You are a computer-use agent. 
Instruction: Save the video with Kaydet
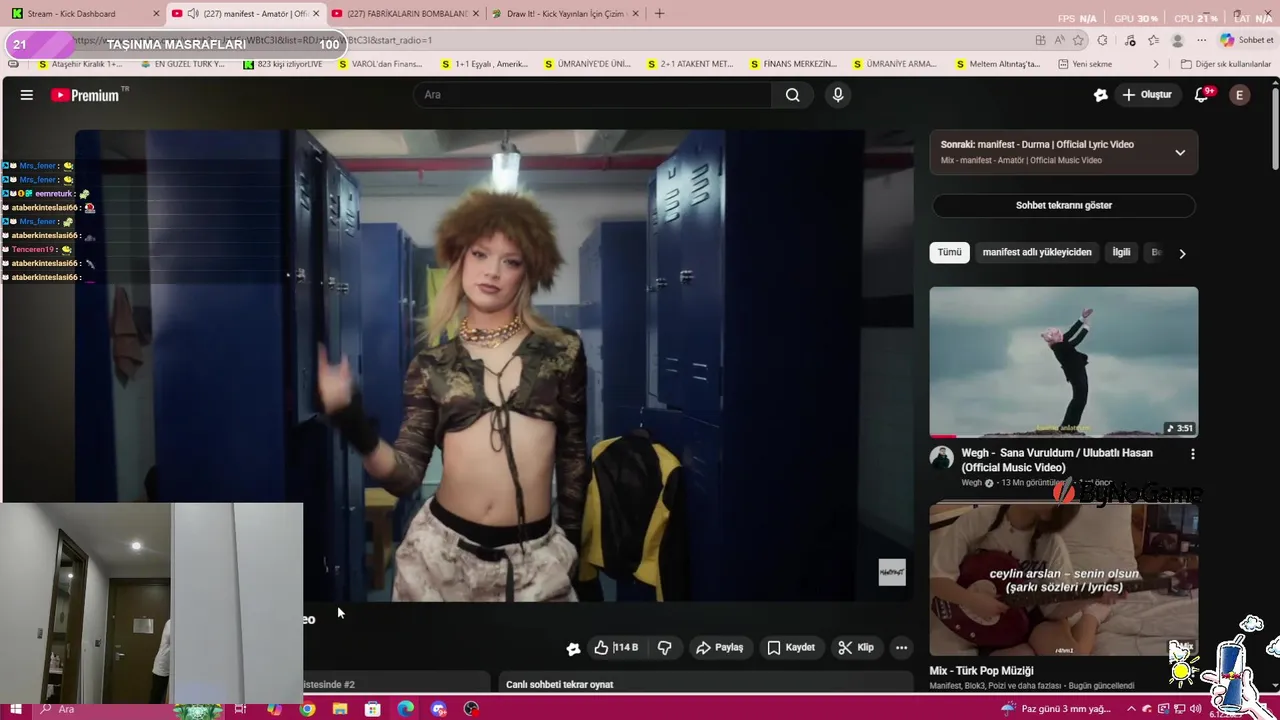click(x=791, y=648)
